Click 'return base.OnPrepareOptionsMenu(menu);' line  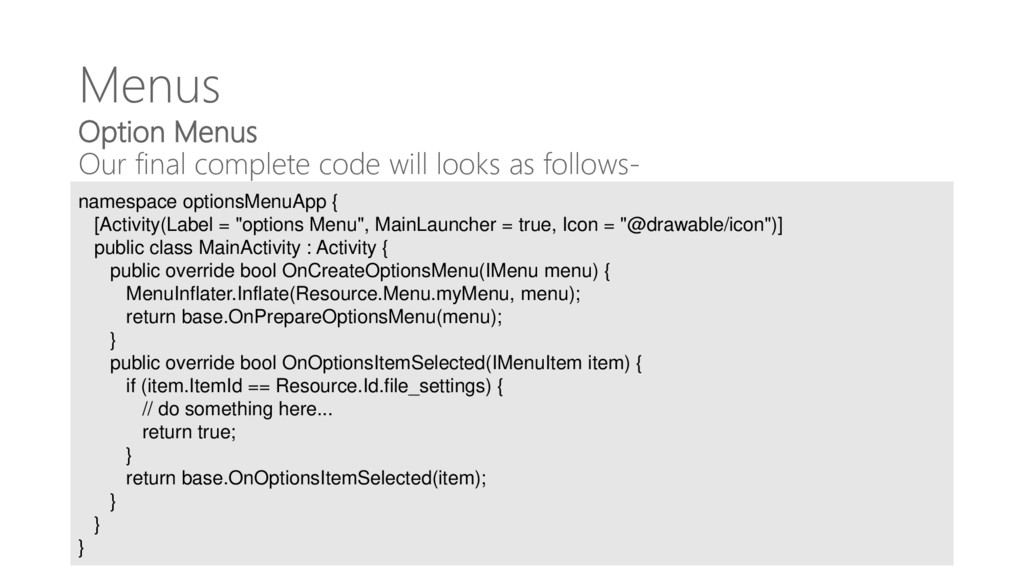[x=314, y=317]
